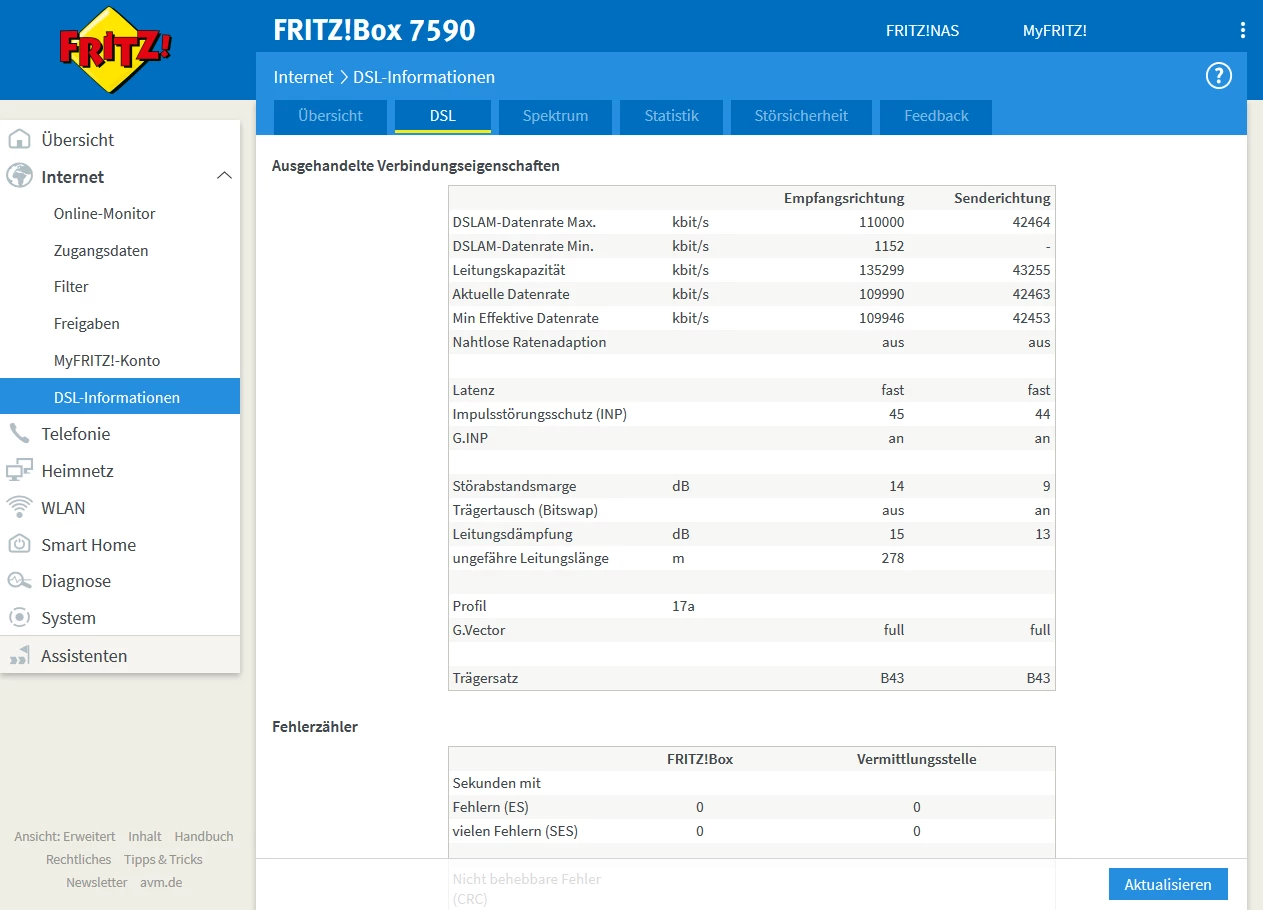
Task: Click the Heimnetz network icon
Action: (x=19, y=471)
